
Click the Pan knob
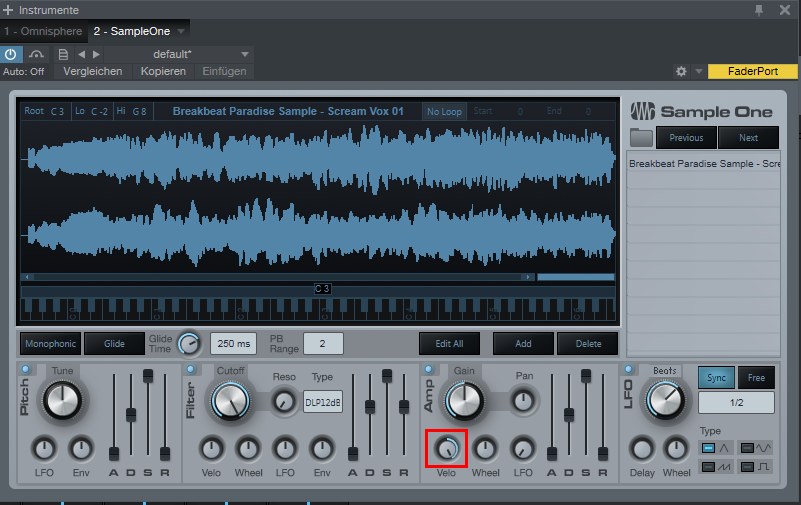524,401
